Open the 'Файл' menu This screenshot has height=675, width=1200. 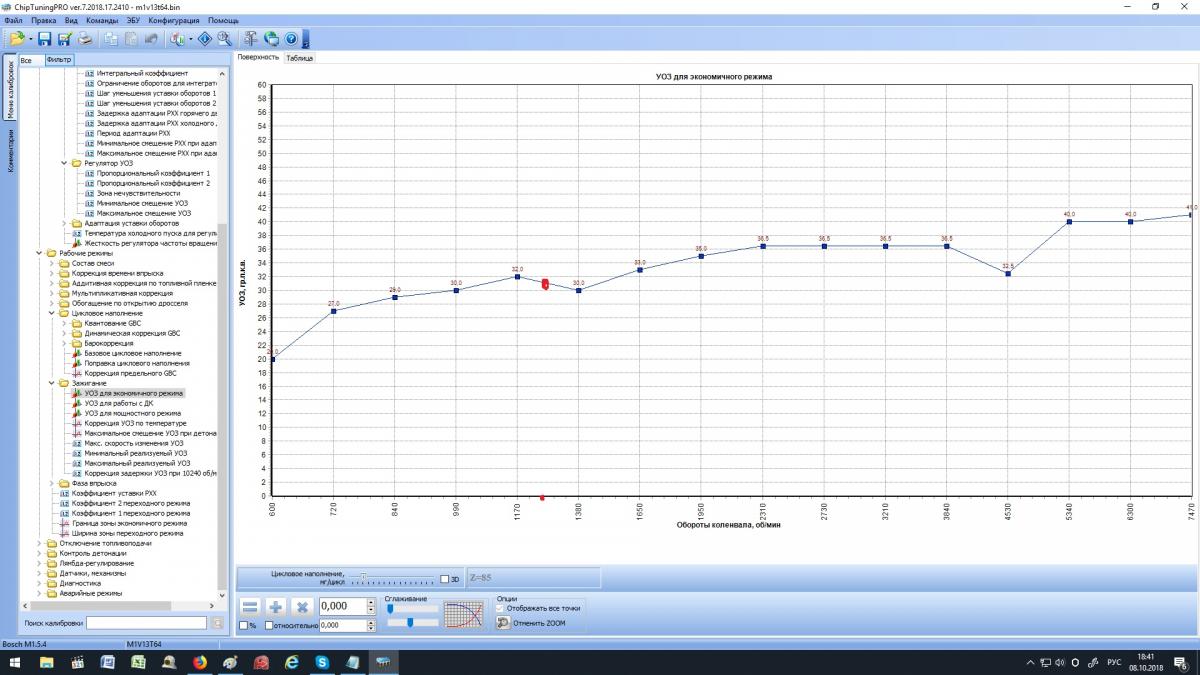12,20
